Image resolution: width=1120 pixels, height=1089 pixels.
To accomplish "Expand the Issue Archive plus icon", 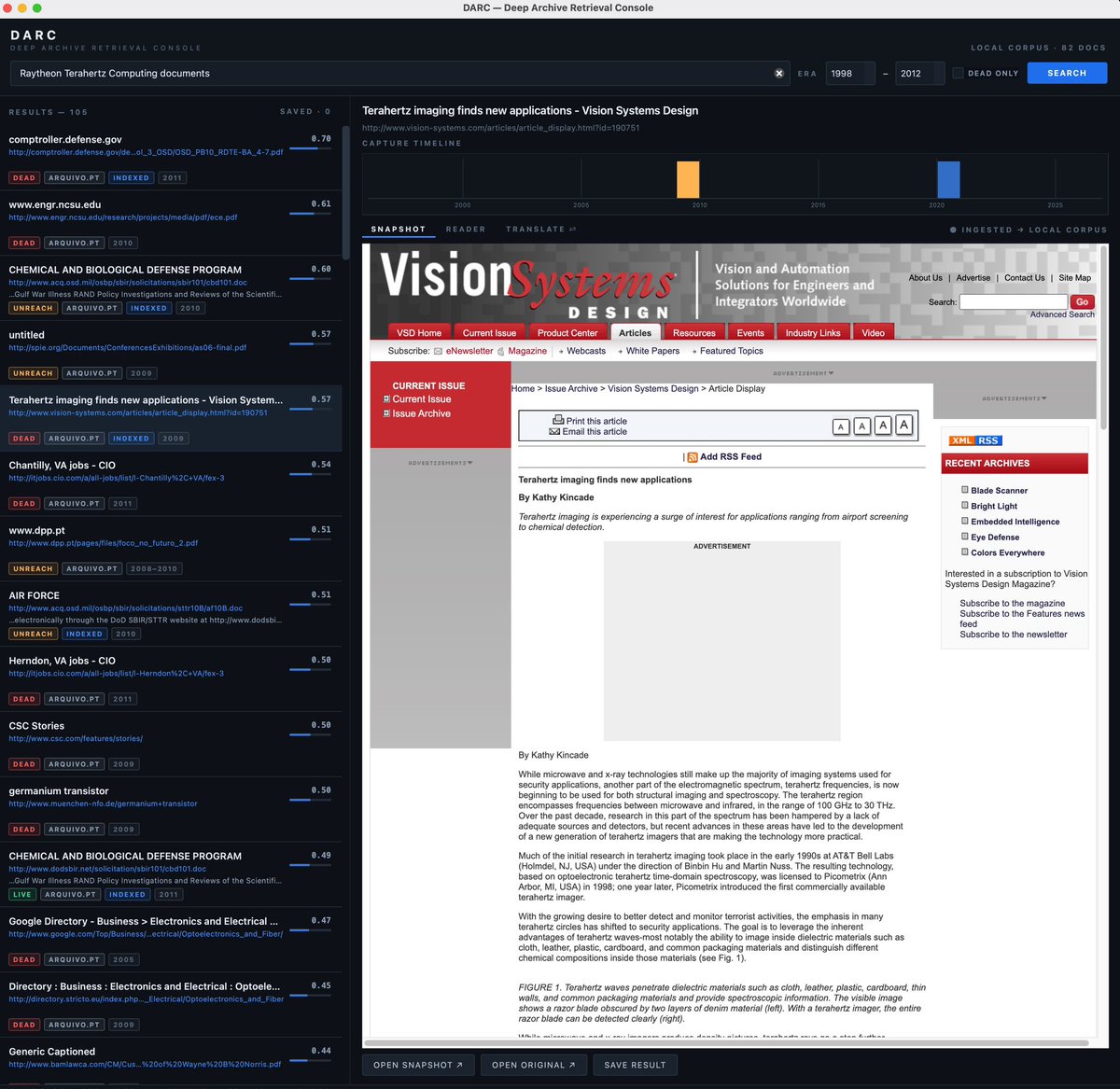I will coord(386,413).
